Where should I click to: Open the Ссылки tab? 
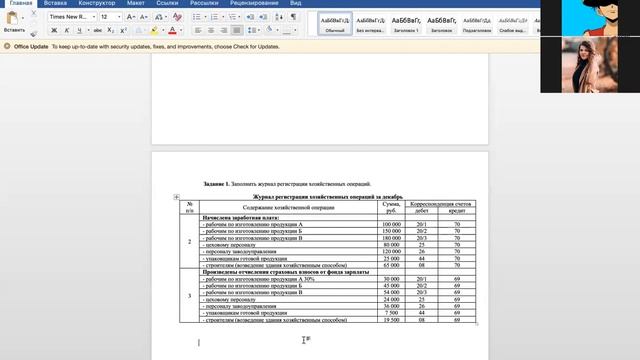(167, 3)
